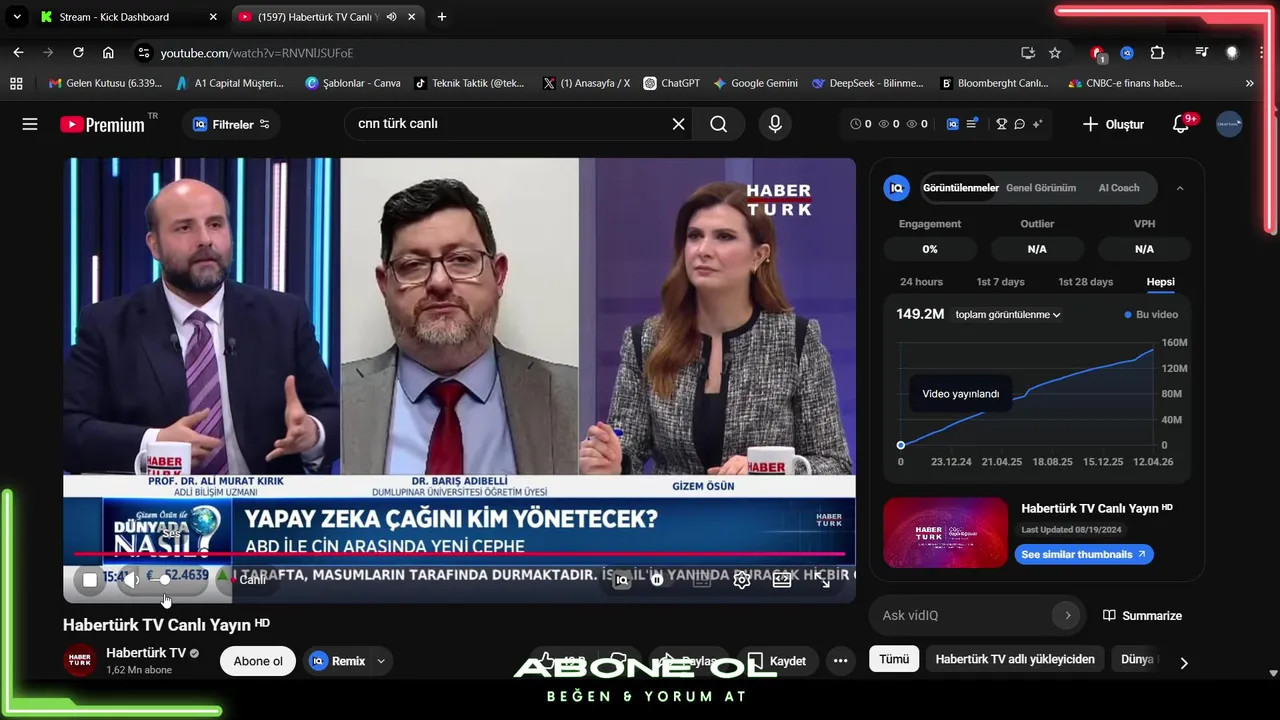This screenshot has width=1280, height=720.
Task: Click the vidIQ sparkle AI icon
Action: pyautogui.click(x=1037, y=124)
